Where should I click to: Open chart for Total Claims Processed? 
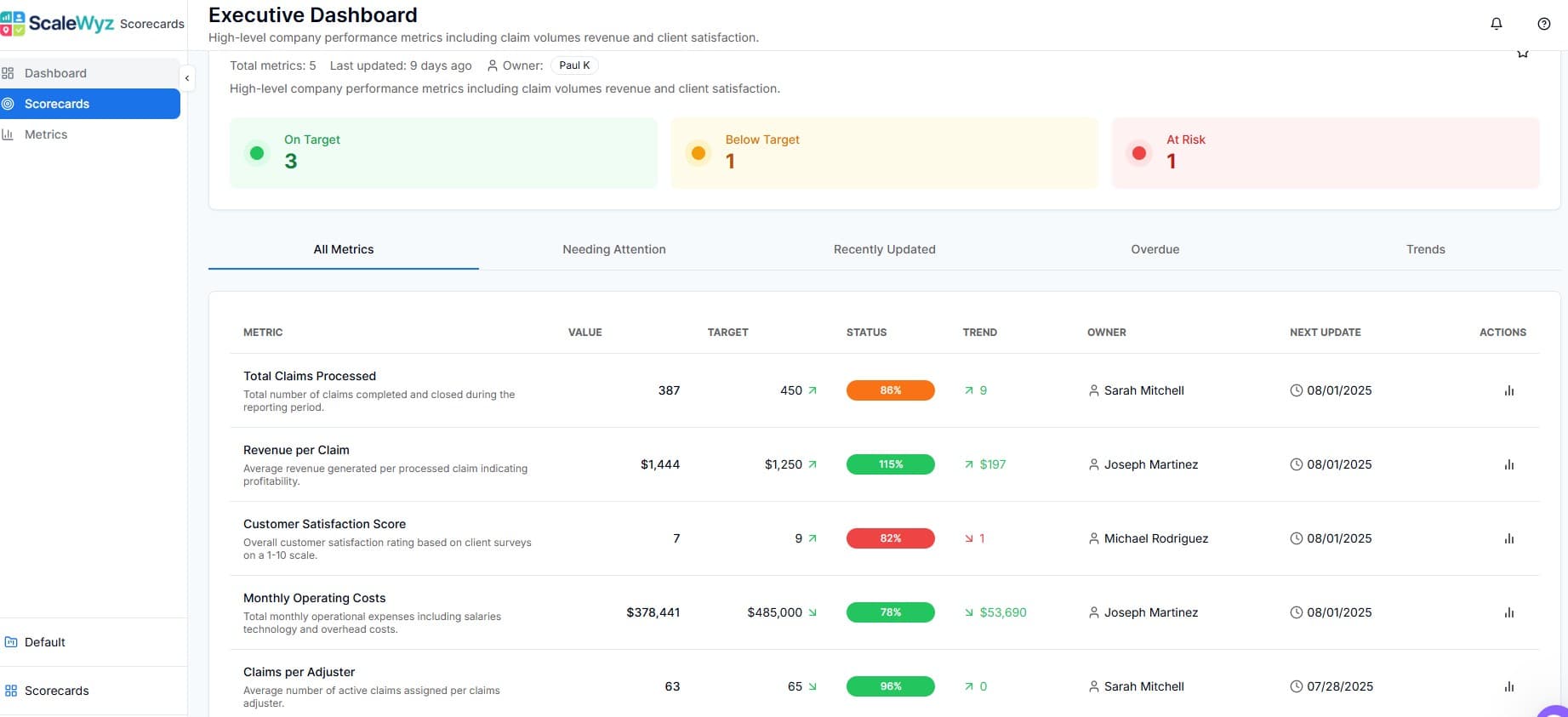point(1508,390)
